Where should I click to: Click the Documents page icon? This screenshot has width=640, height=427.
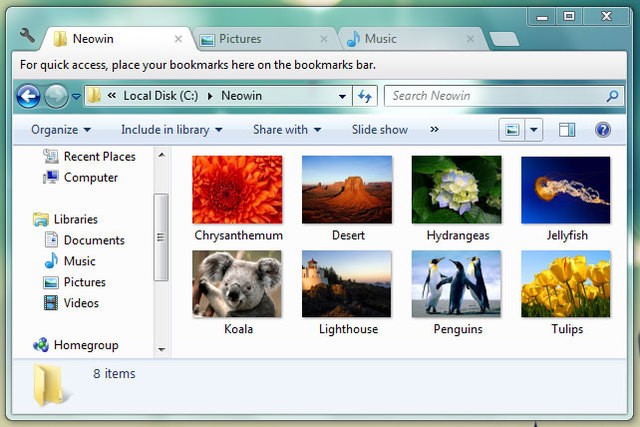coord(51,240)
